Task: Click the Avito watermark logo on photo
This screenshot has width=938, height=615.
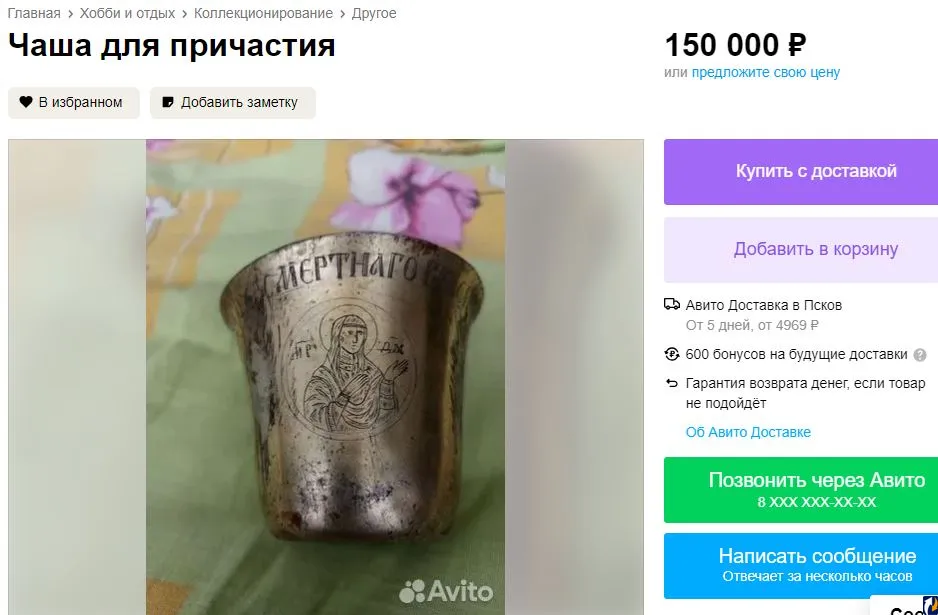Action: click(446, 592)
